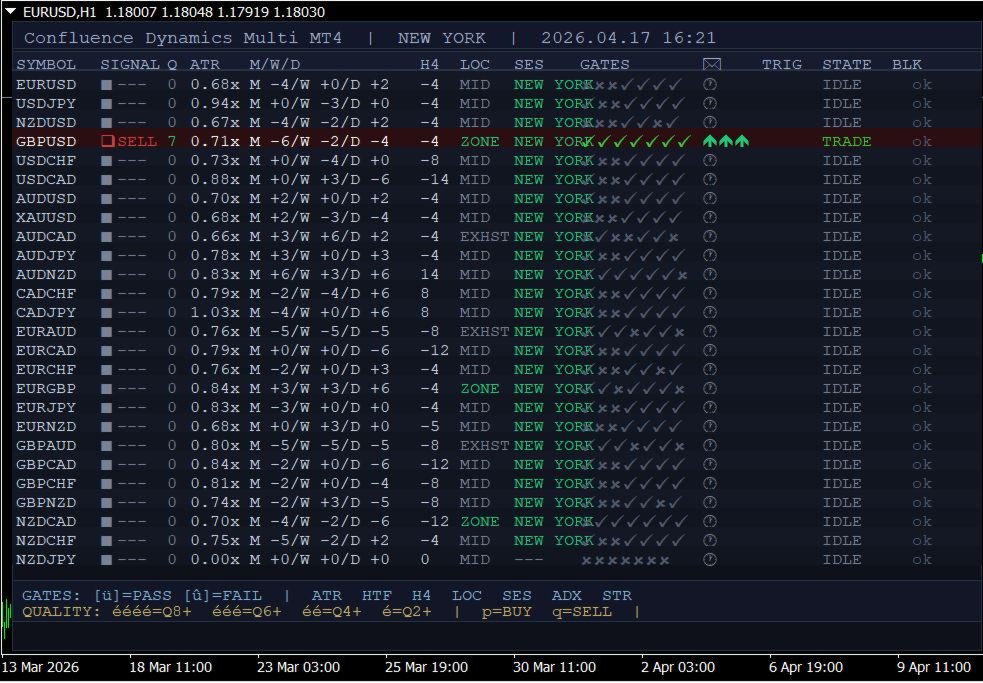Click the SELL signal text in GBPUSD row

[x=137, y=142]
